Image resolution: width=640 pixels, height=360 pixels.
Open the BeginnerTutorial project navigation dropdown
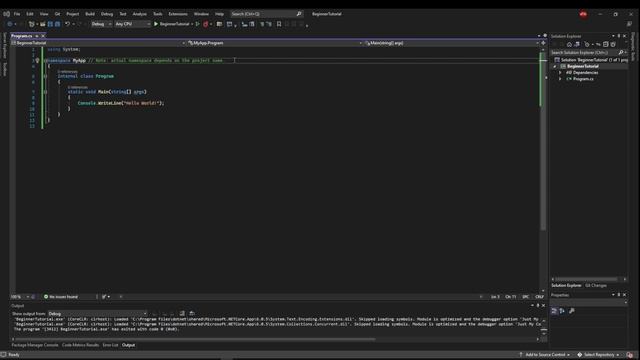(98, 43)
